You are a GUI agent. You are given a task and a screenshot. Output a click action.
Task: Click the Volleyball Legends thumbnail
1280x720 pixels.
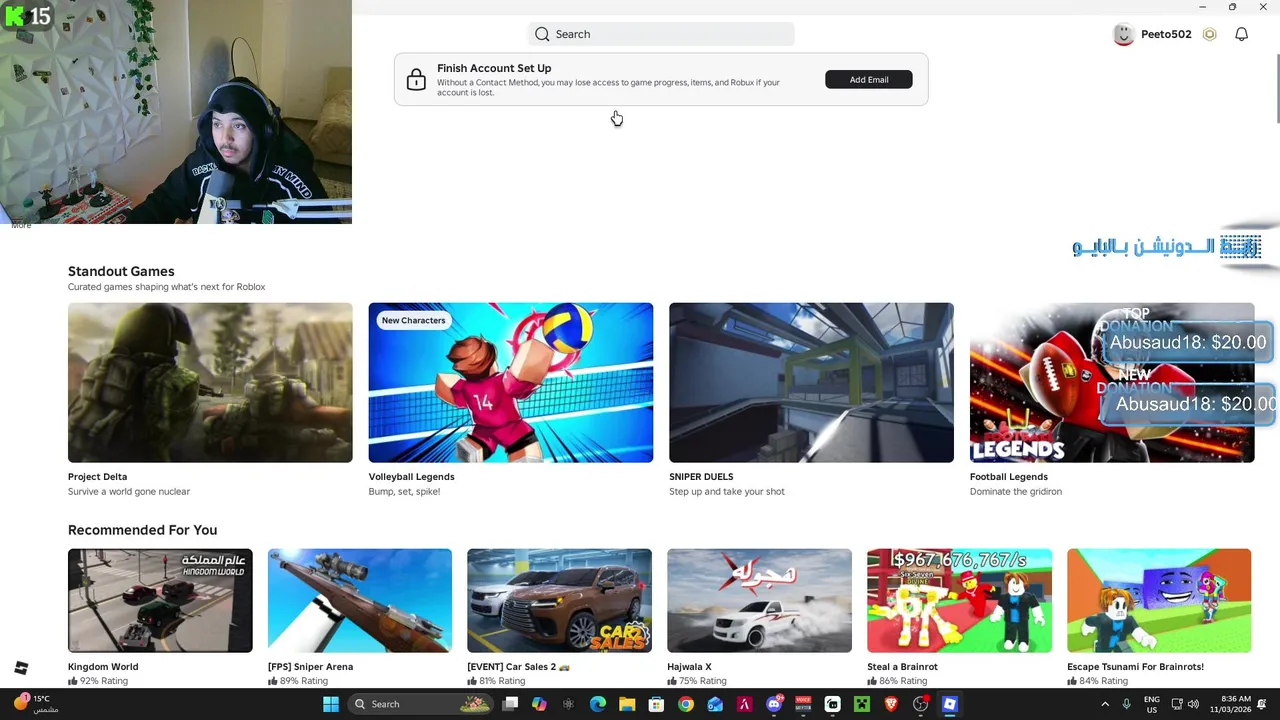coord(511,383)
